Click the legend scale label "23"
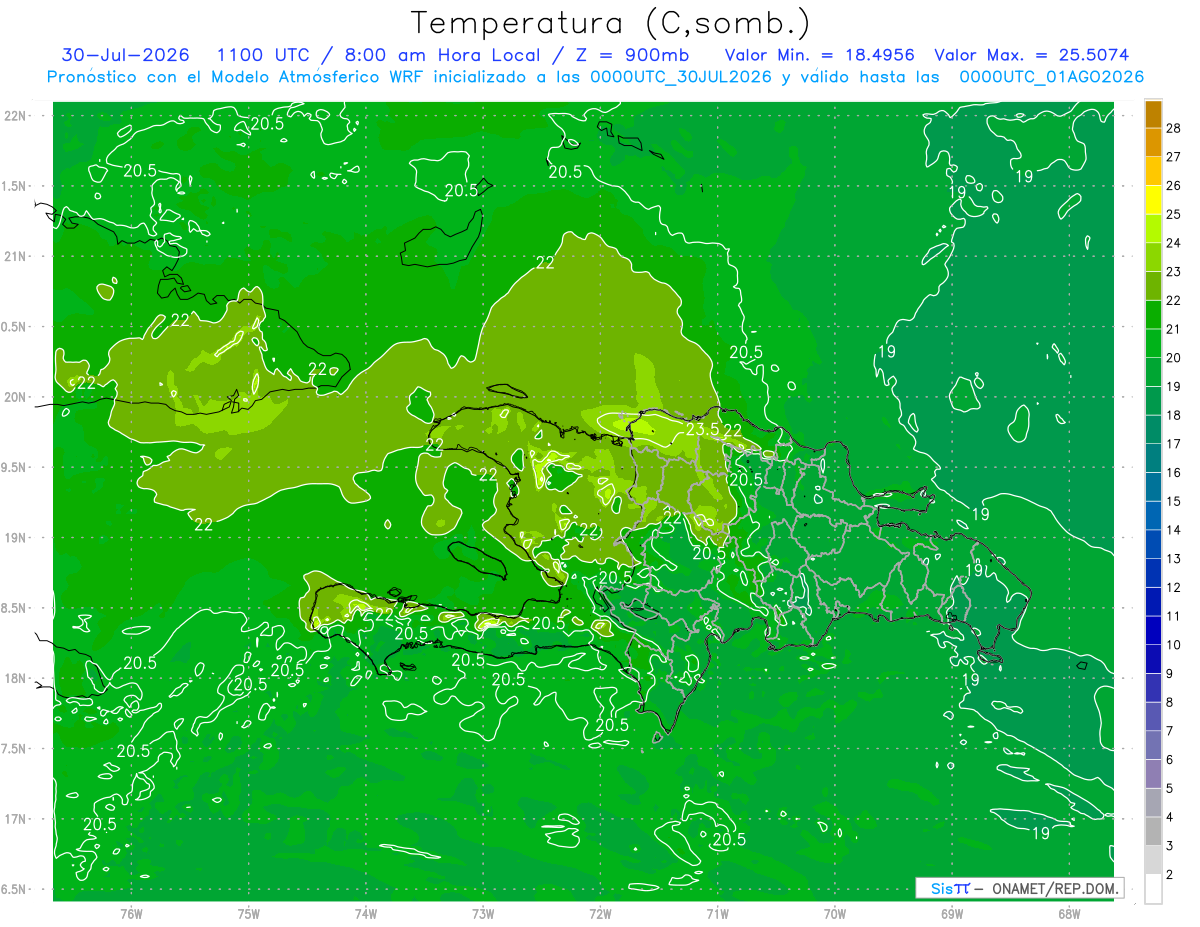The image size is (1200, 927). 1174,272
